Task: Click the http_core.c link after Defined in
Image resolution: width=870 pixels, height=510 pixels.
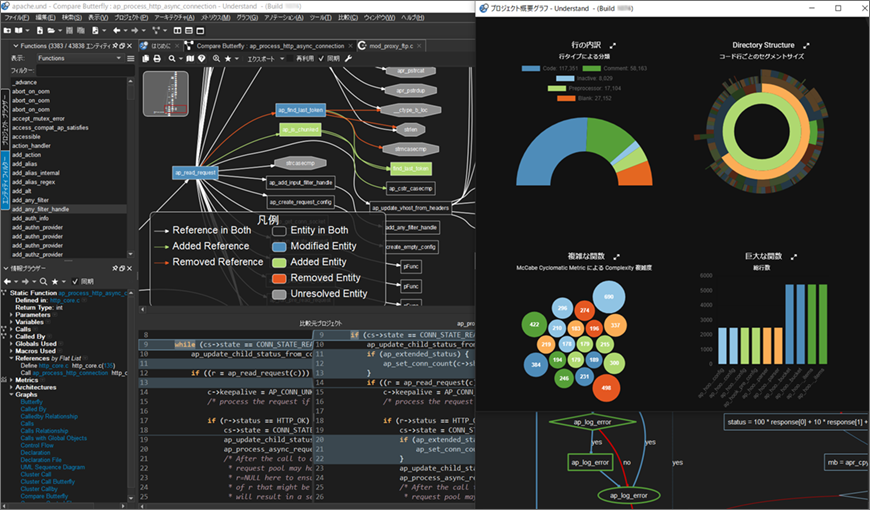Action: point(64,300)
